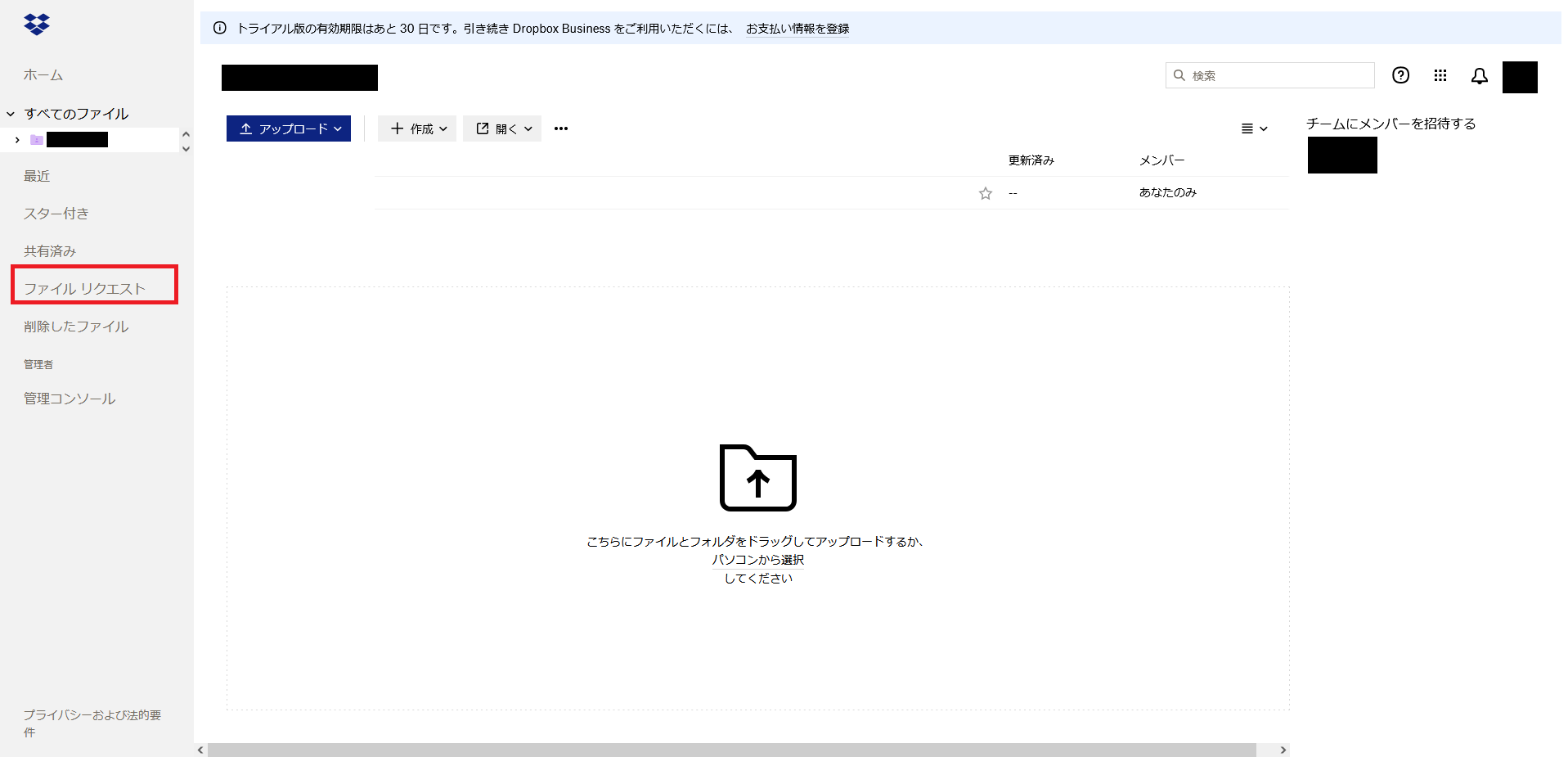
Task: Open ファイル リクエスト in sidebar
Action: click(84, 288)
